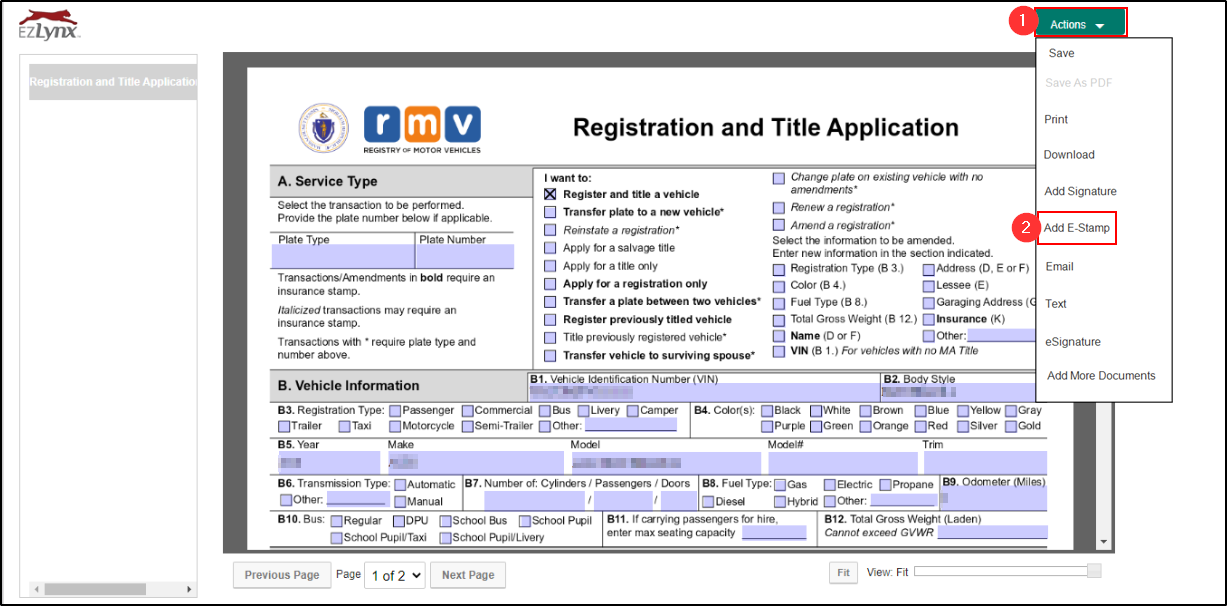This screenshot has width=1227, height=606.
Task: Click the Plate Type input field
Action: point(343,257)
